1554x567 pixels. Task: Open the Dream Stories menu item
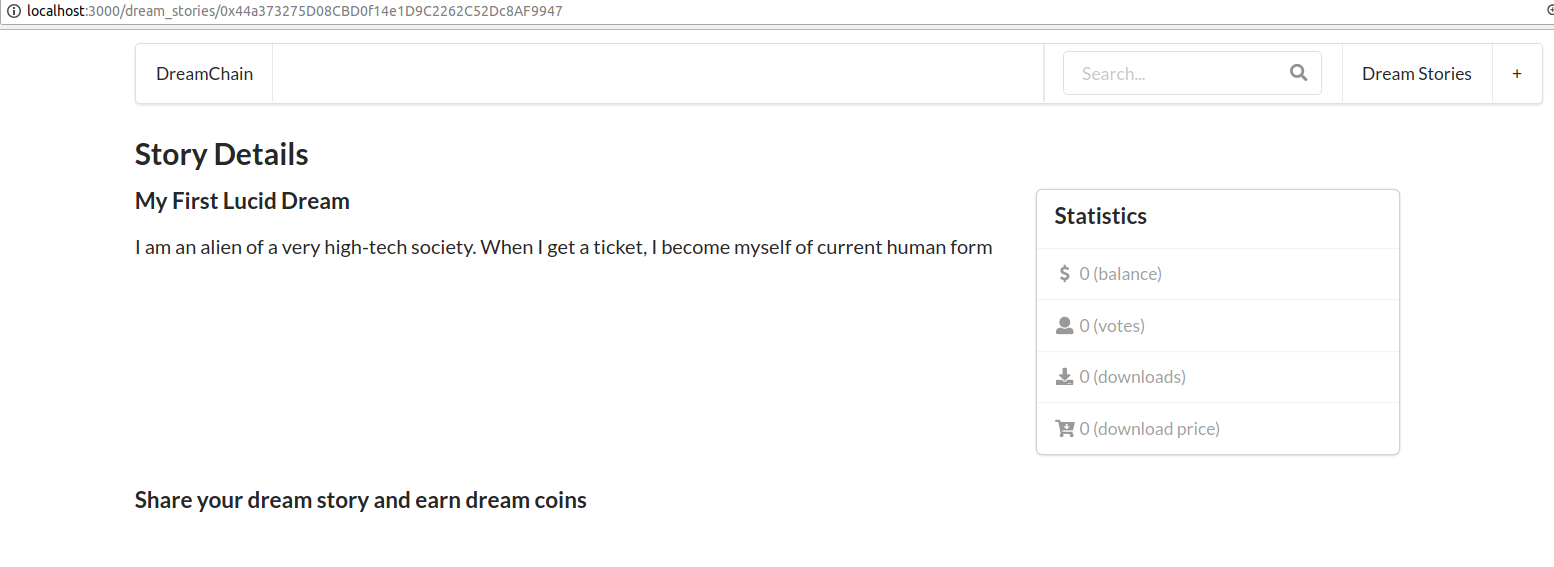click(x=1417, y=74)
